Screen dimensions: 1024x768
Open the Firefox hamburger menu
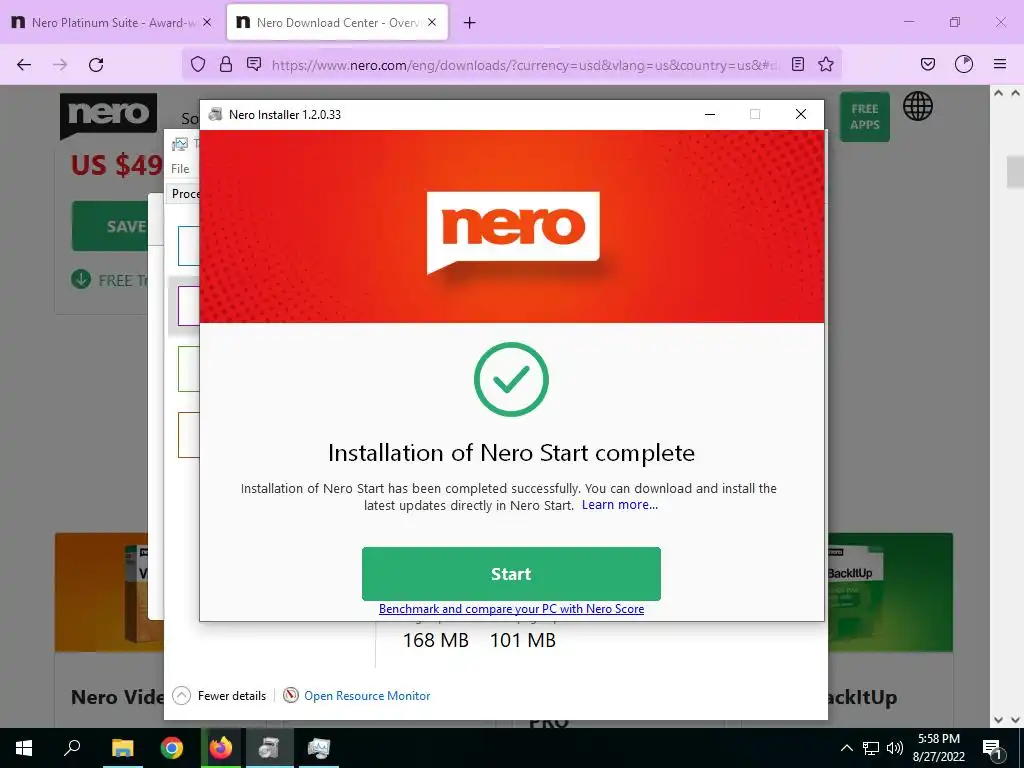(x=1000, y=64)
